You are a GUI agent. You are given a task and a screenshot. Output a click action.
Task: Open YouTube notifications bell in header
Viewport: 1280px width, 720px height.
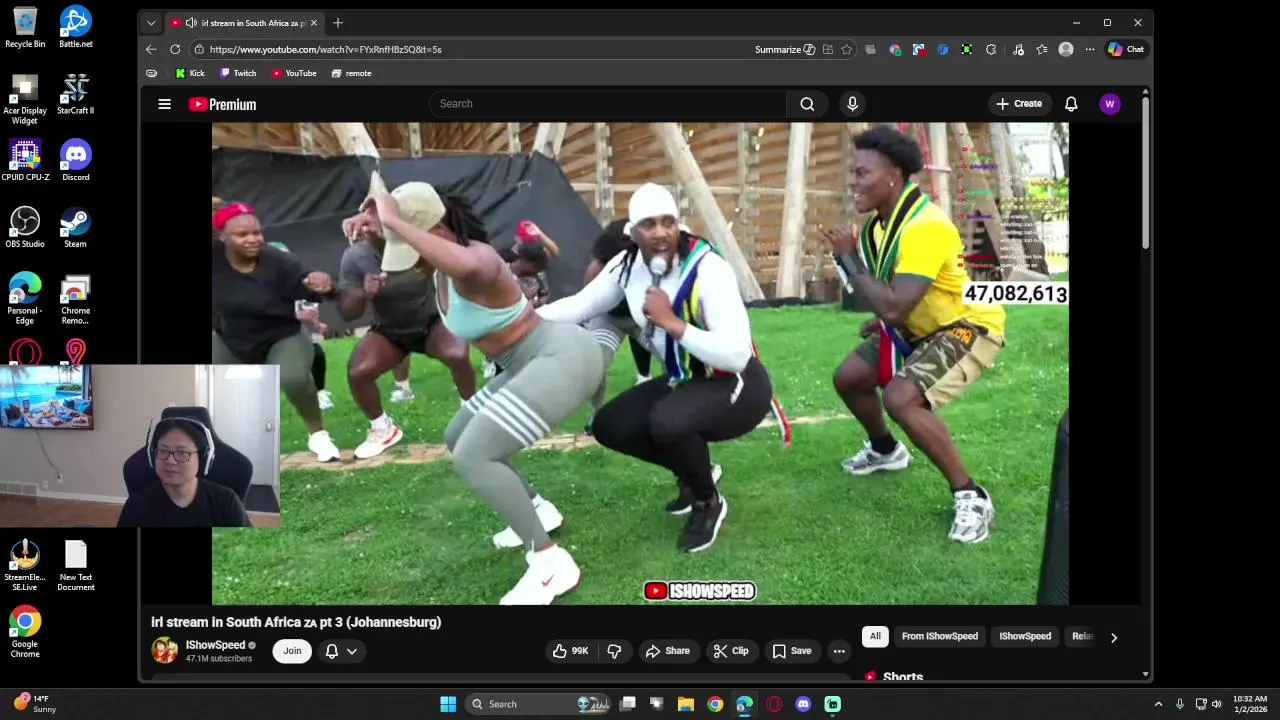pos(1071,104)
